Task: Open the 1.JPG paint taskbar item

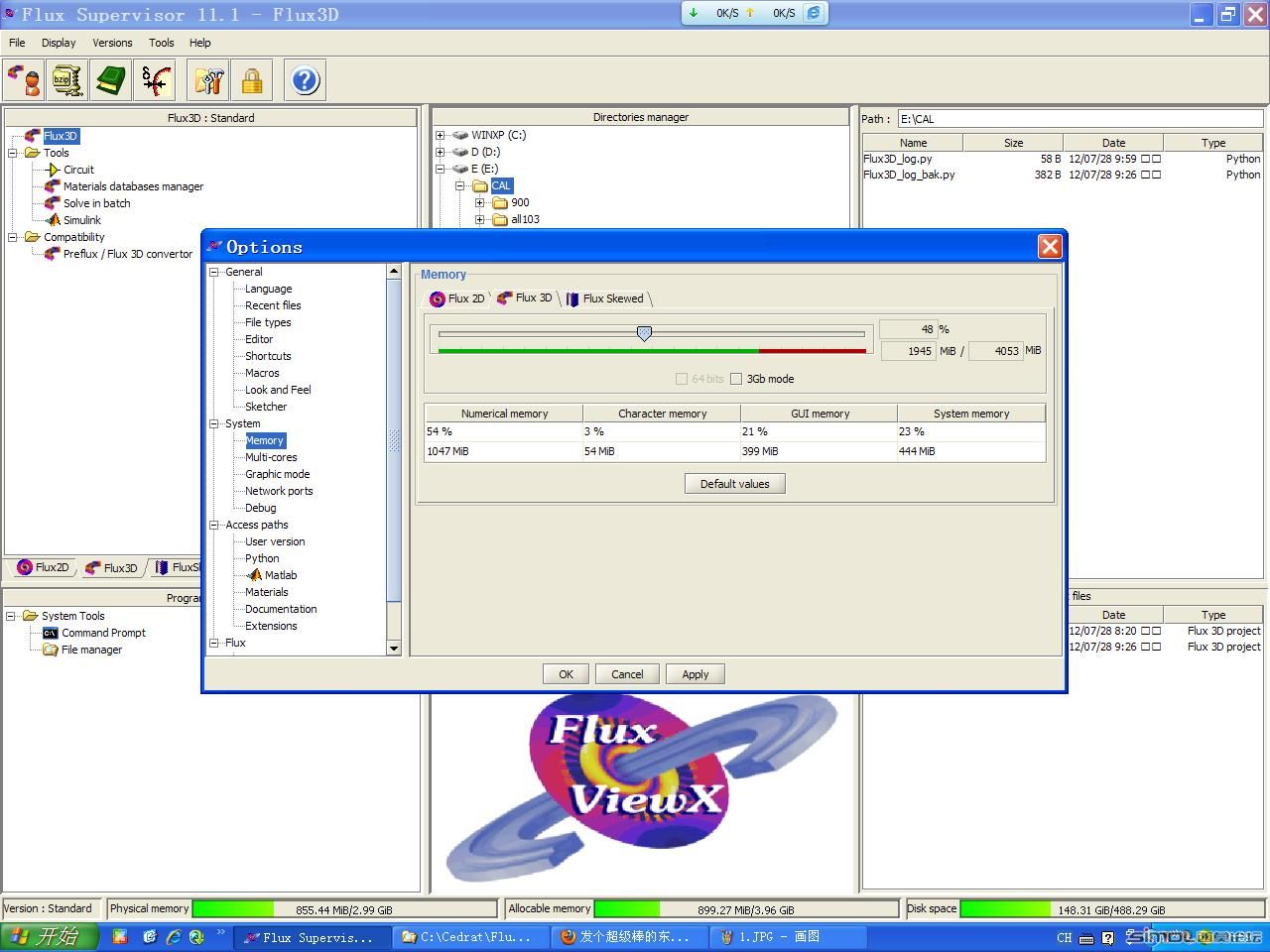Action: coord(786,937)
